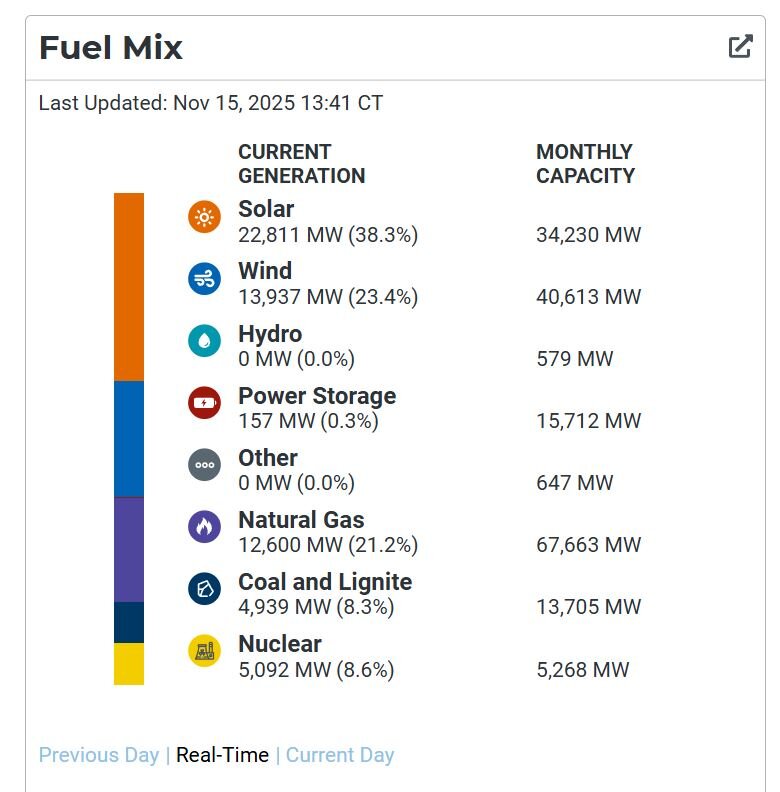Click the blue Wind icon
The width and height of the screenshot is (780, 792).
(204, 279)
